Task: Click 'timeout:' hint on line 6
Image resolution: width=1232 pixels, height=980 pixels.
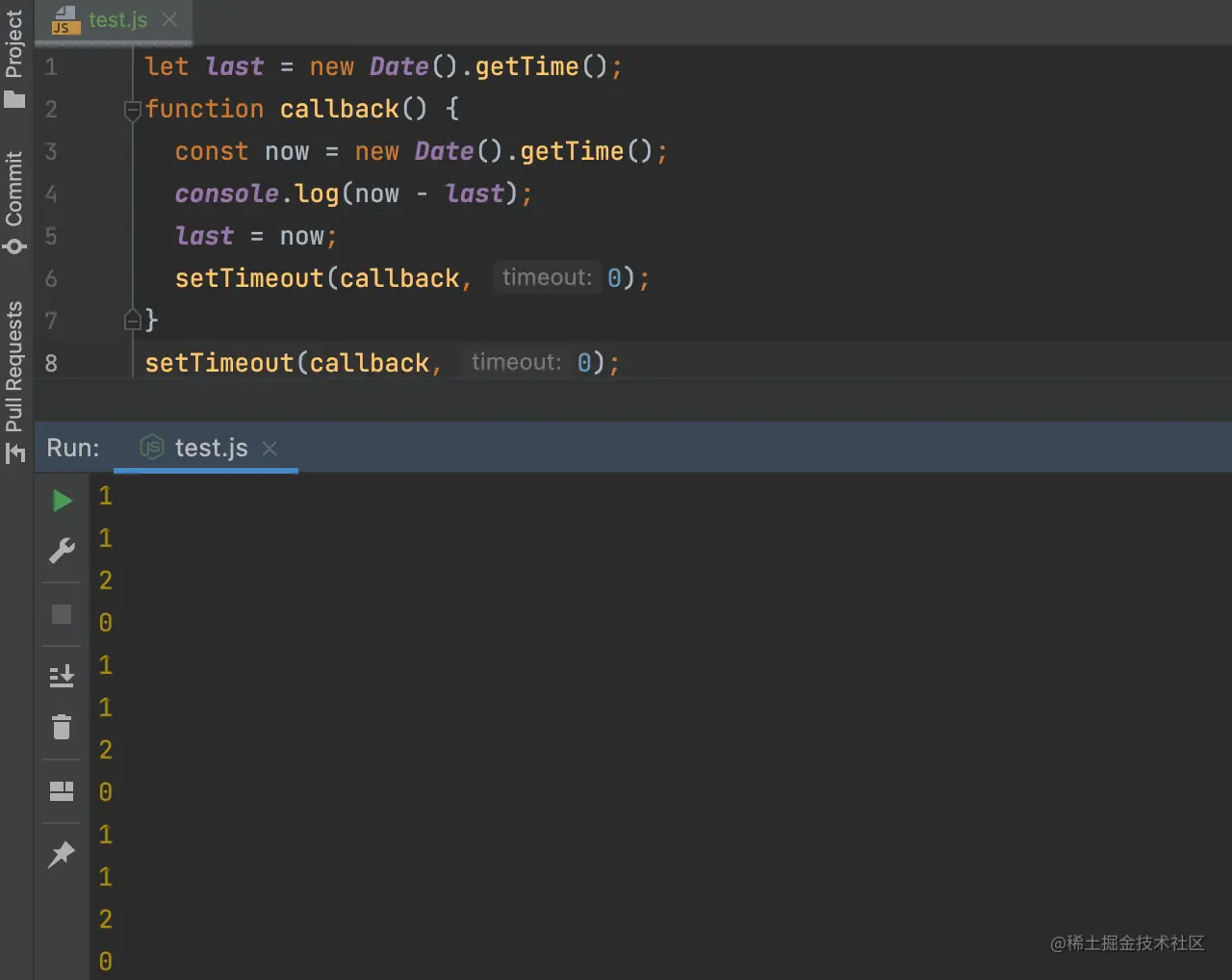Action: tap(547, 277)
